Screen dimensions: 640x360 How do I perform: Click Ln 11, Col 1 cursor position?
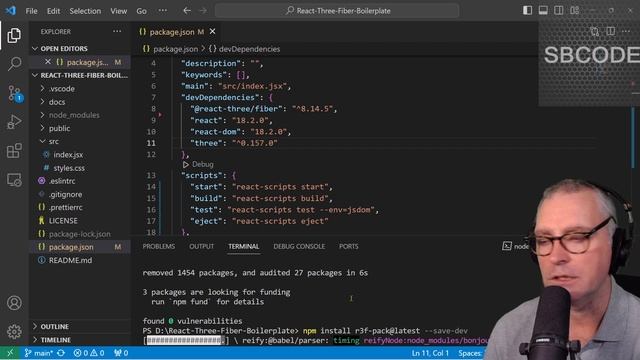[430, 353]
